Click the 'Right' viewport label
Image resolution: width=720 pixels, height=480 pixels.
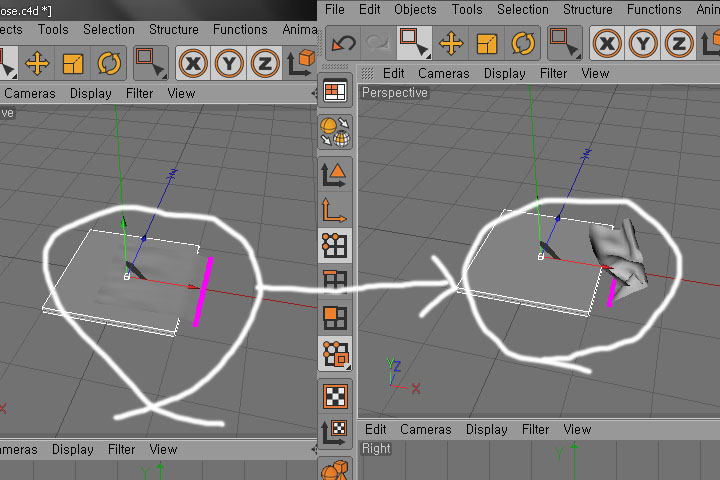tap(376, 448)
